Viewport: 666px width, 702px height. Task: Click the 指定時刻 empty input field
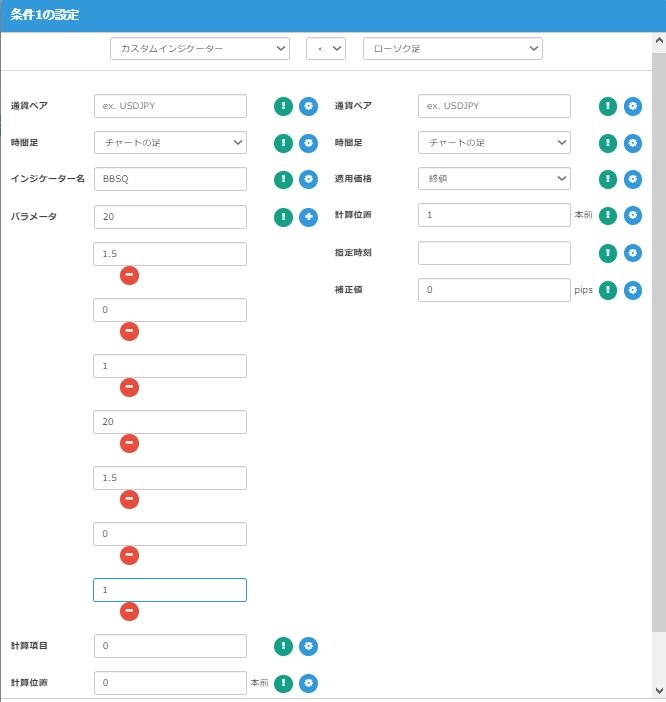tap(494, 253)
